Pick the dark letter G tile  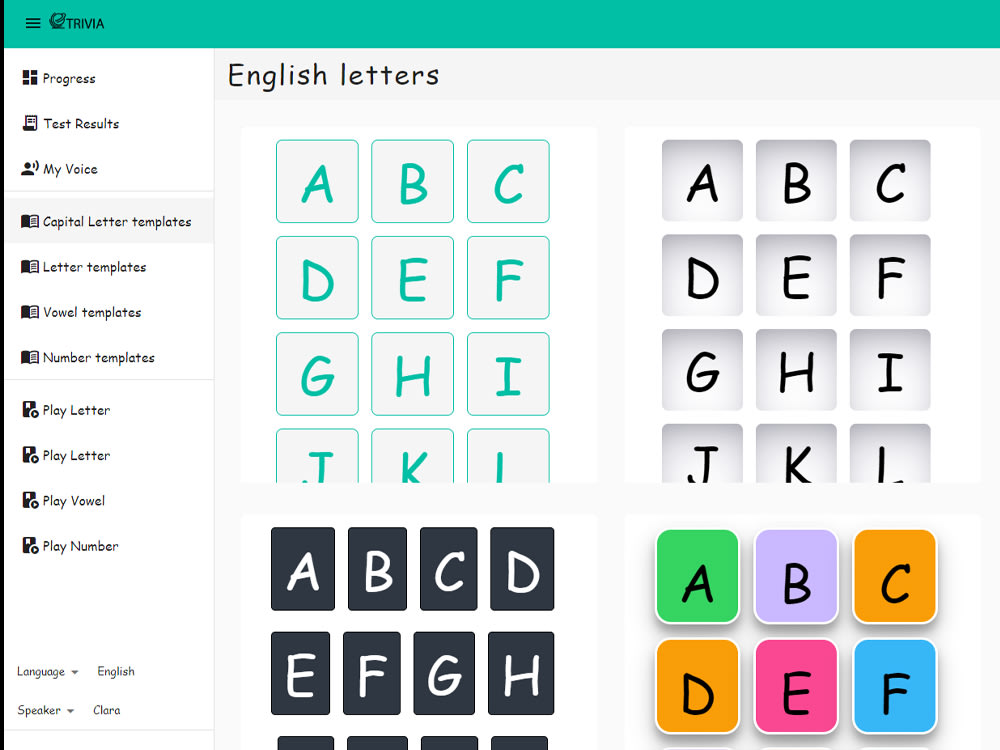[x=444, y=673]
